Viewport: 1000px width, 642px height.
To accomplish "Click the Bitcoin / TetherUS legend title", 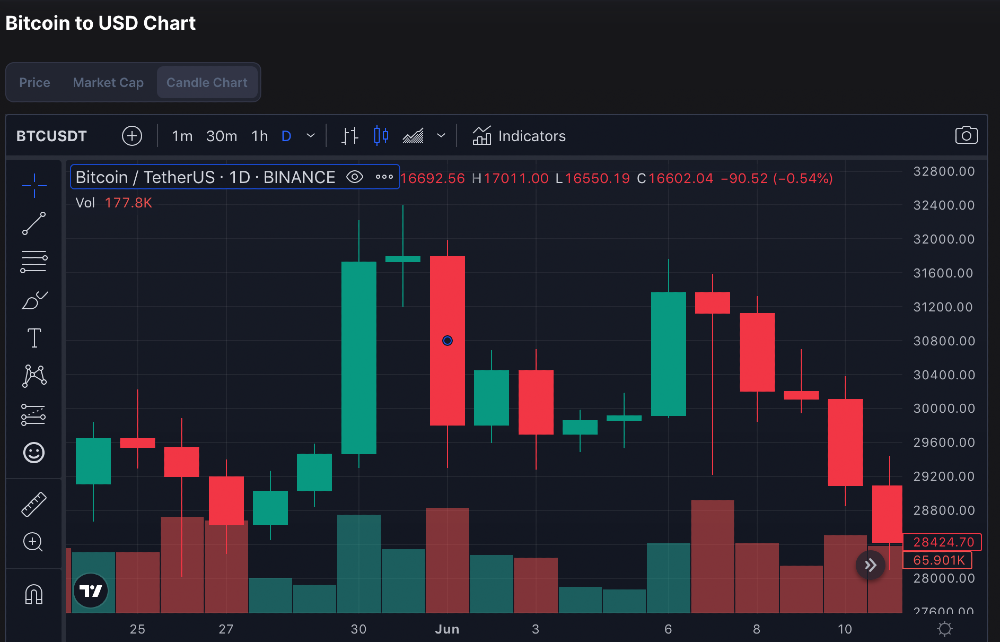I will [205, 177].
